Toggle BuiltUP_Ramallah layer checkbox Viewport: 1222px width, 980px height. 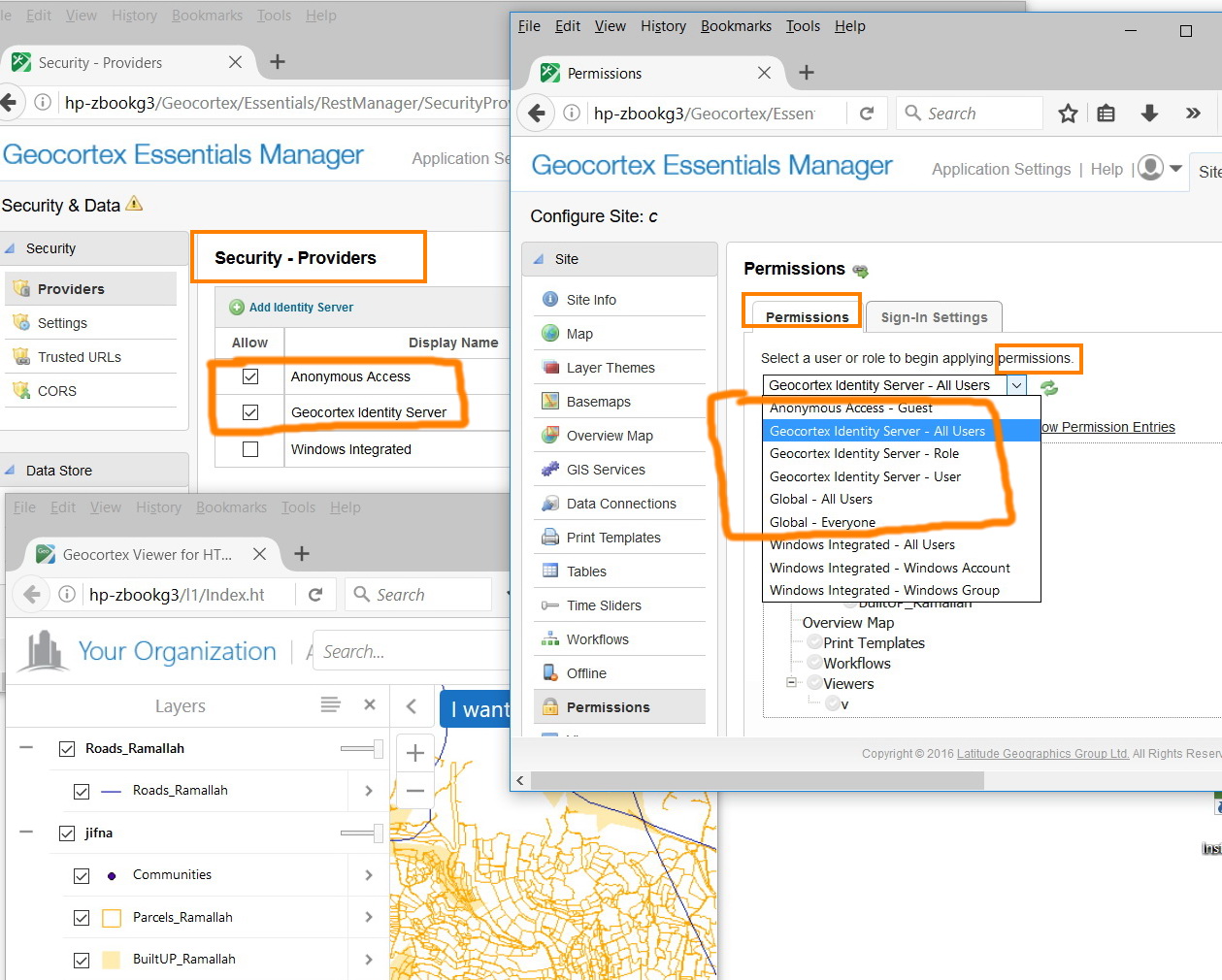pyautogui.click(x=82, y=961)
